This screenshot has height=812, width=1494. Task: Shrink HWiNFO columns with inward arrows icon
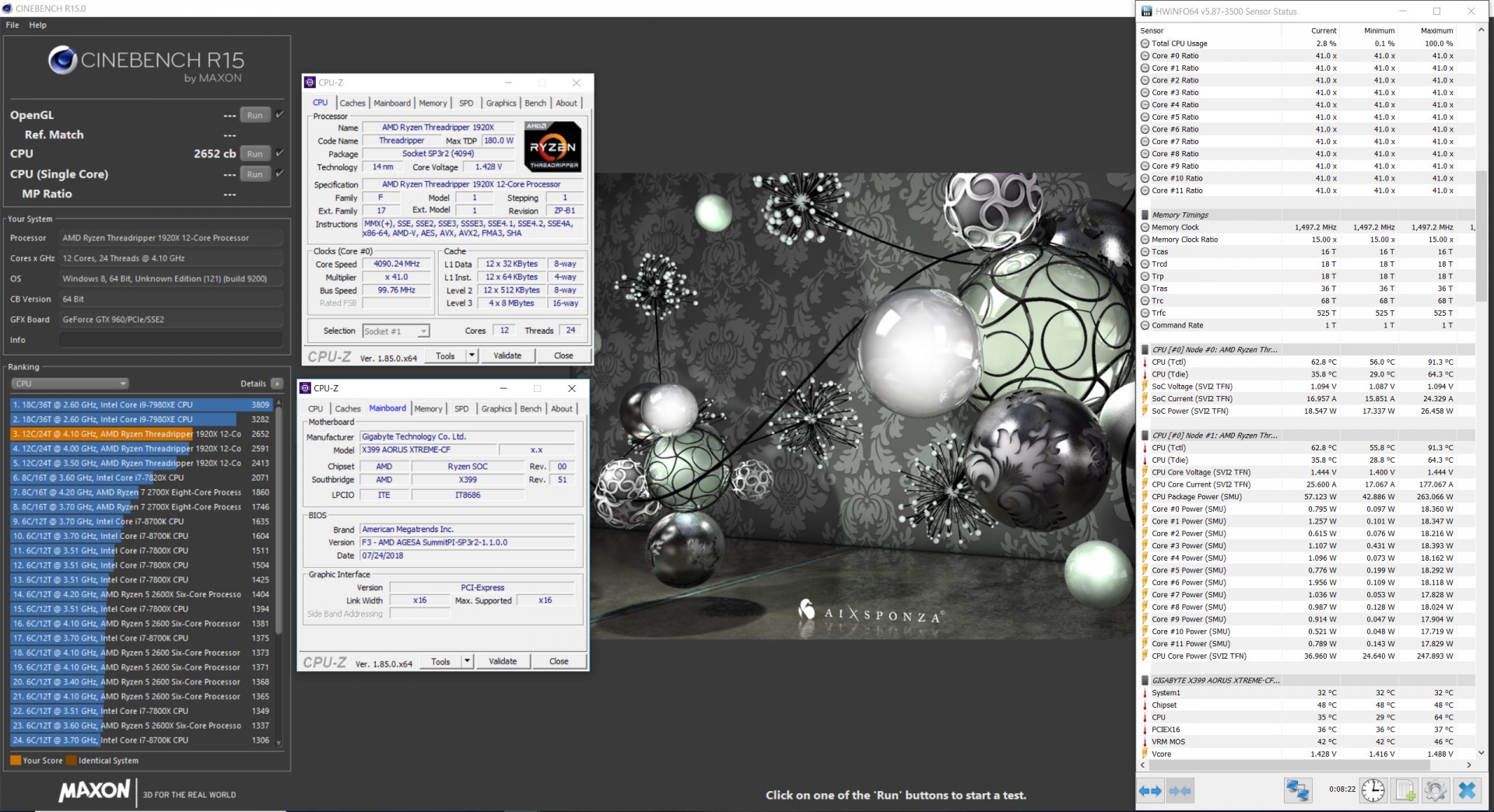click(1180, 791)
